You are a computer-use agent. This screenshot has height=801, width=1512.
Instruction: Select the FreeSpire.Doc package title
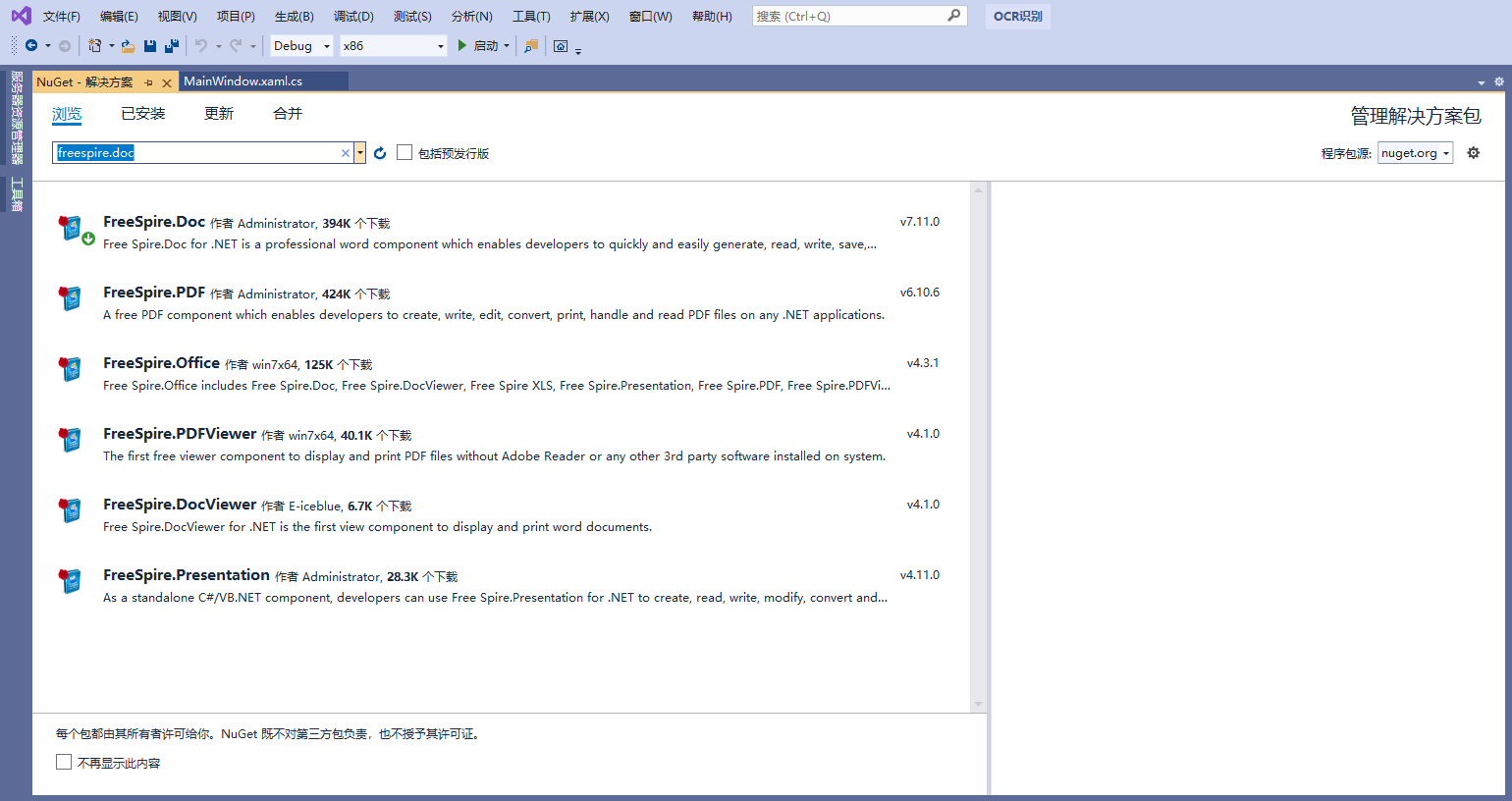pos(154,222)
